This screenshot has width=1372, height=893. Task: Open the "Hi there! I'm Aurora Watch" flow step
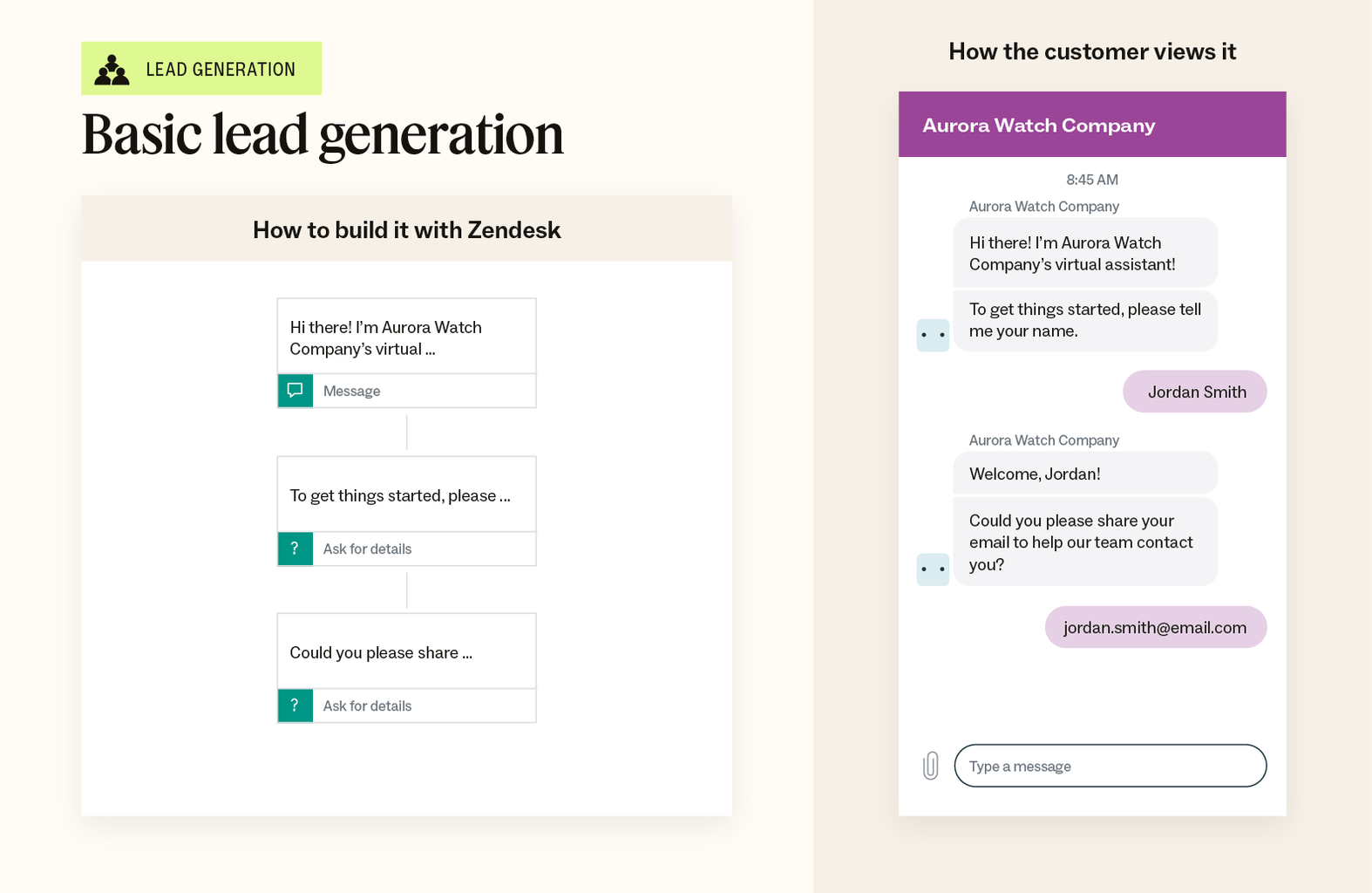point(406,337)
